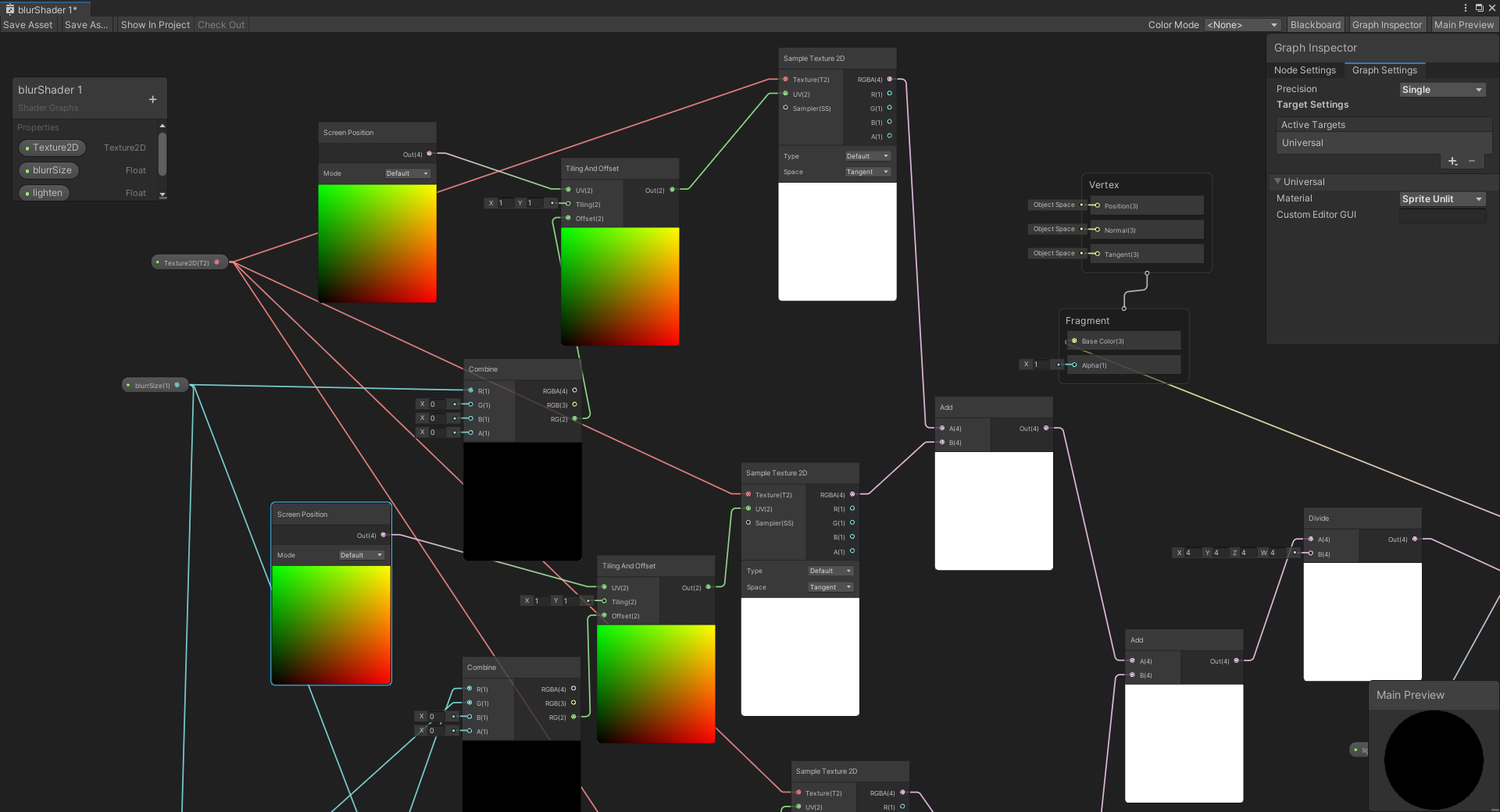Open Mode dropdown of lower Screen Position node
The image size is (1500, 812).
[361, 555]
